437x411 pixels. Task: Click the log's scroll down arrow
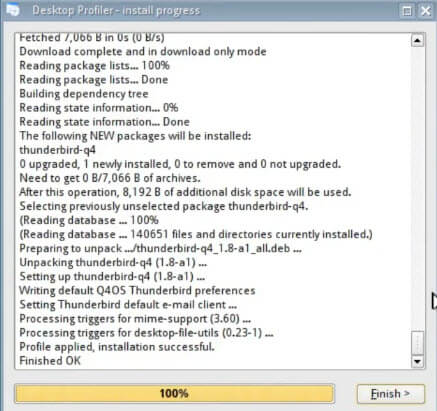[x=417, y=361]
